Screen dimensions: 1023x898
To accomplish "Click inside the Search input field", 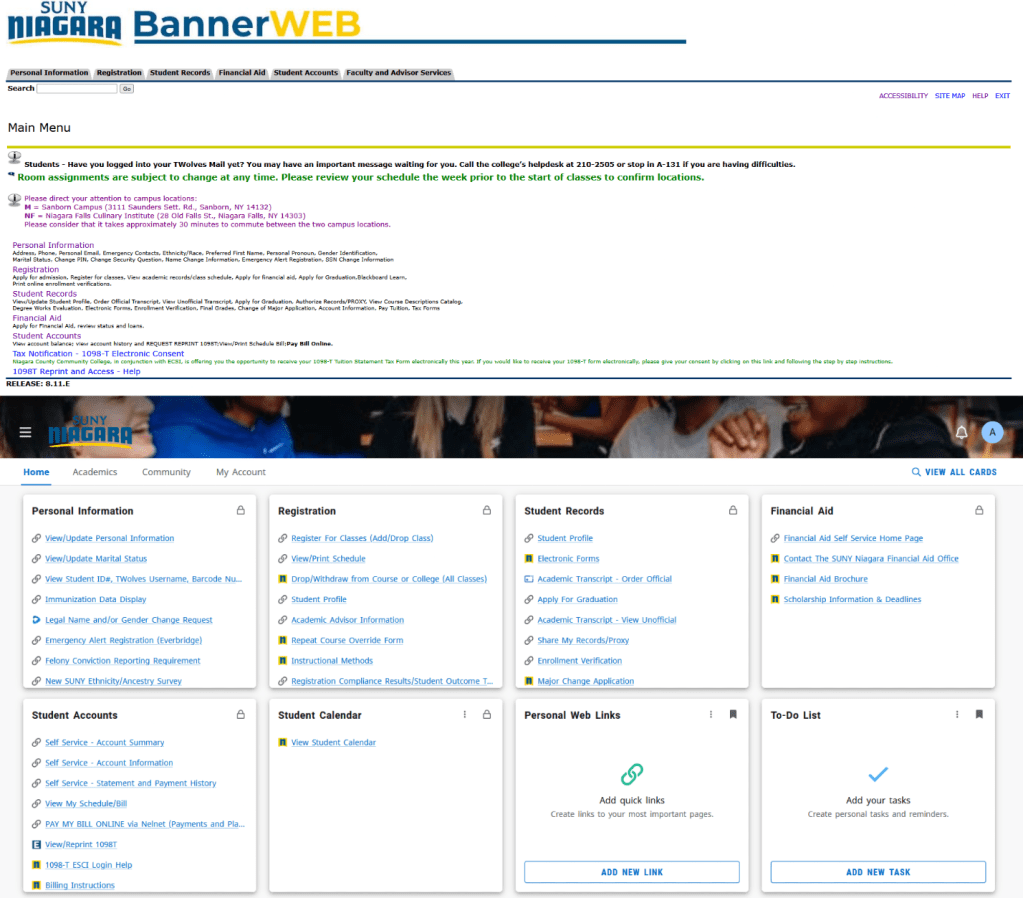I will click(x=75, y=87).
